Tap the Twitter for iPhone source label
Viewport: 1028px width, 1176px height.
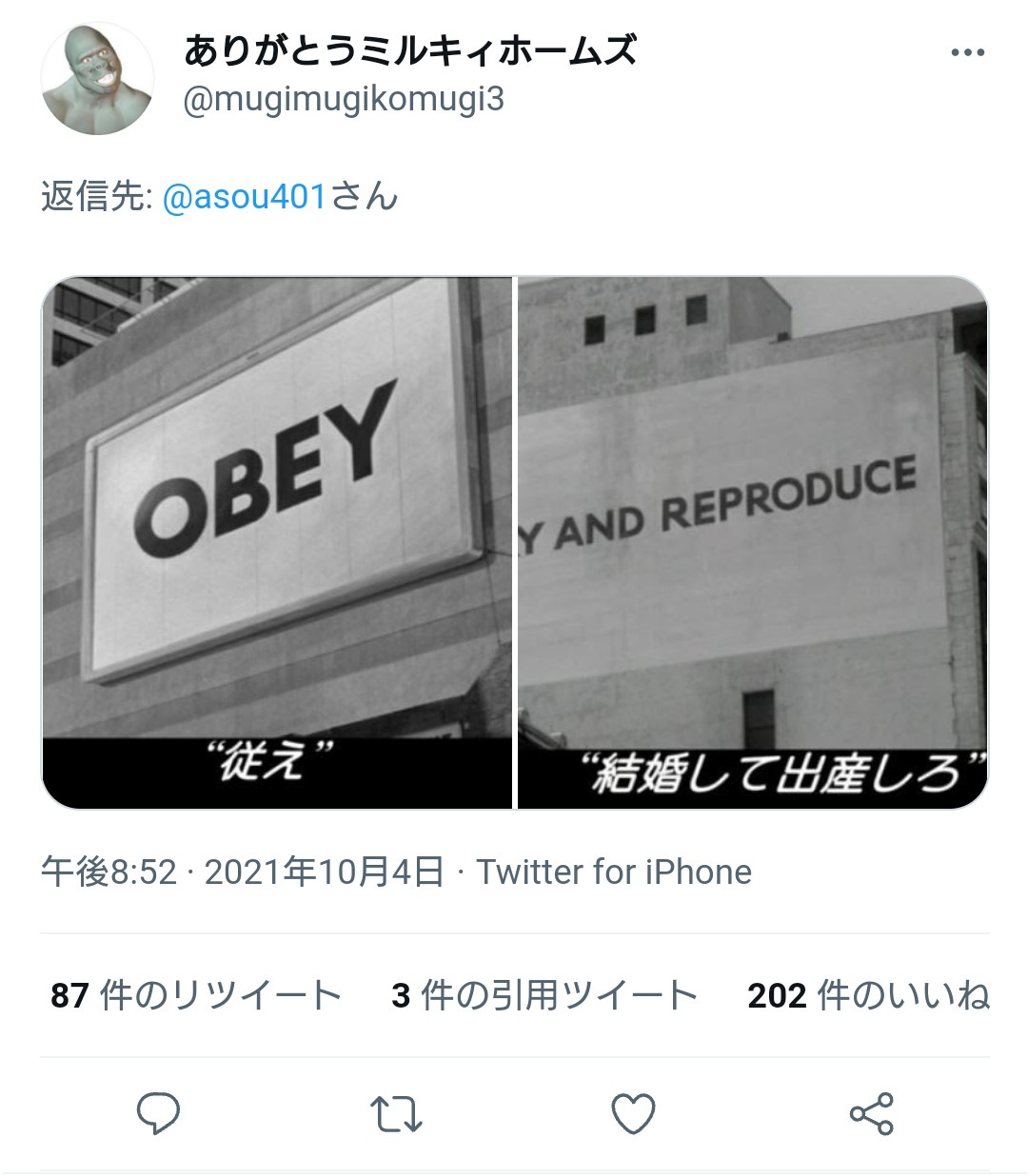point(614,872)
